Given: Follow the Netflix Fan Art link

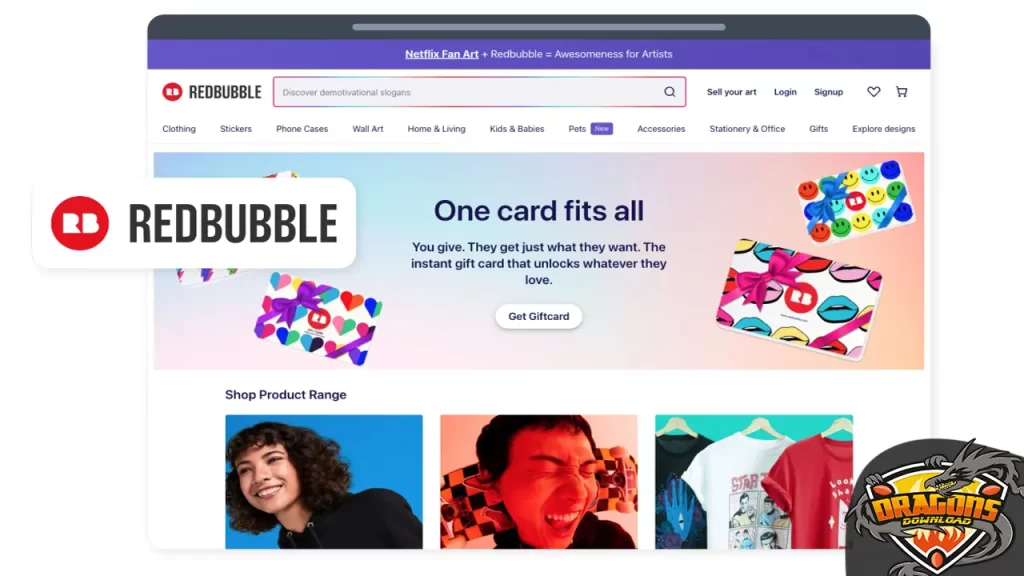Looking at the screenshot, I should point(441,54).
